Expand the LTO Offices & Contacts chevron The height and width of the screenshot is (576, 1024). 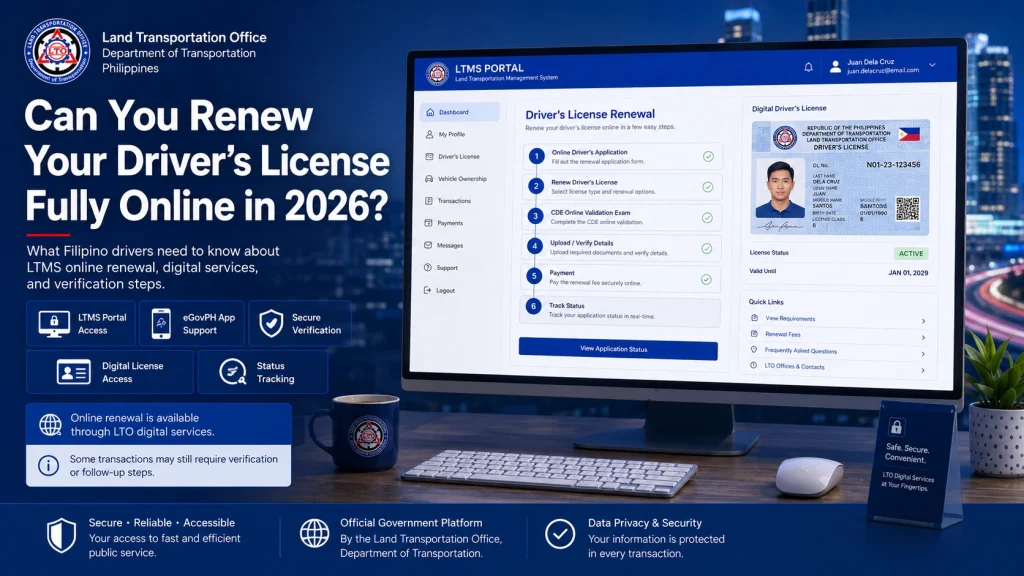pyautogui.click(x=923, y=370)
